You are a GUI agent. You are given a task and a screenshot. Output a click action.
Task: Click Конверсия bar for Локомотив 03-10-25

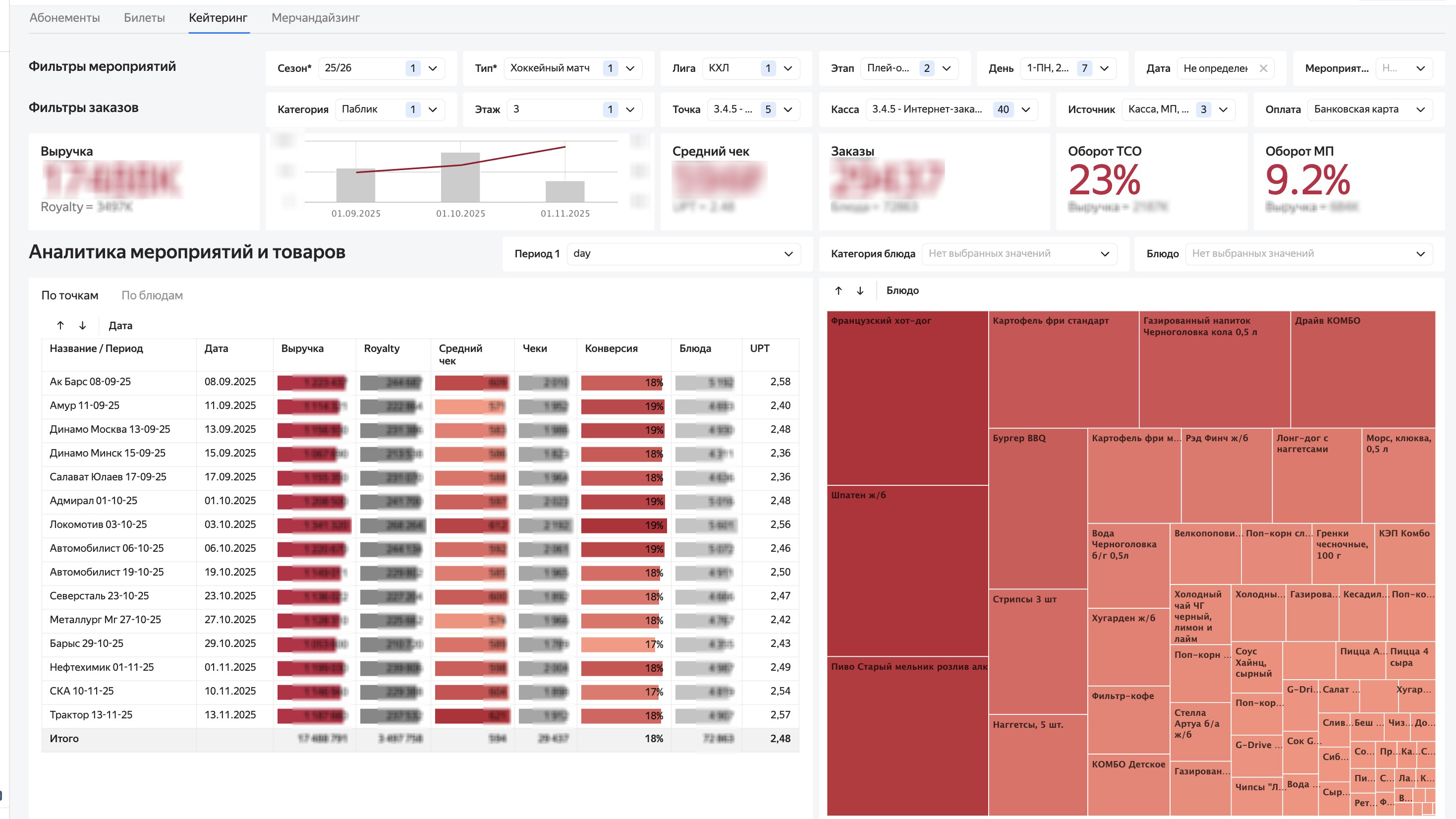pos(623,526)
